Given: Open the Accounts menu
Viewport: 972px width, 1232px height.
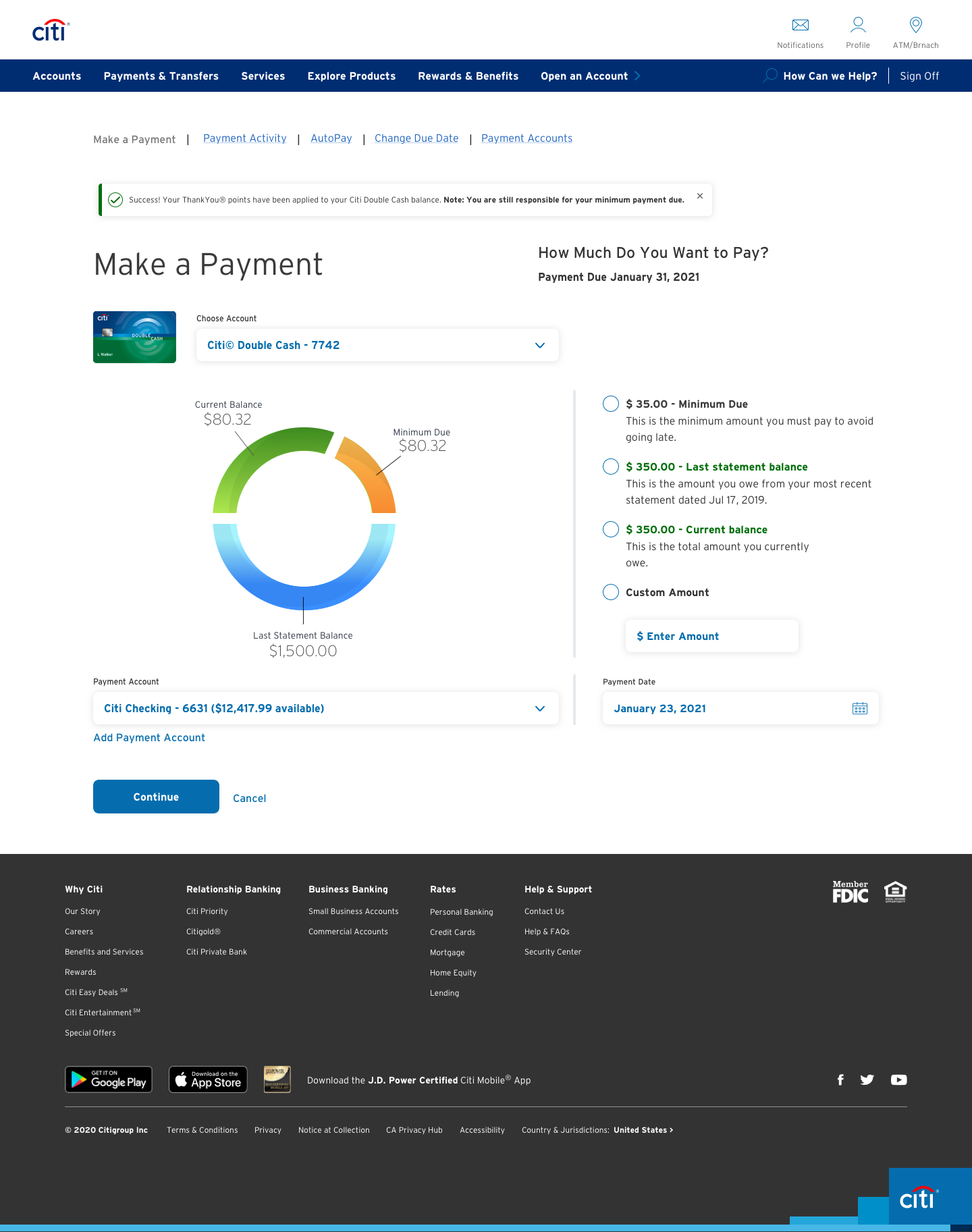Looking at the screenshot, I should coord(57,76).
